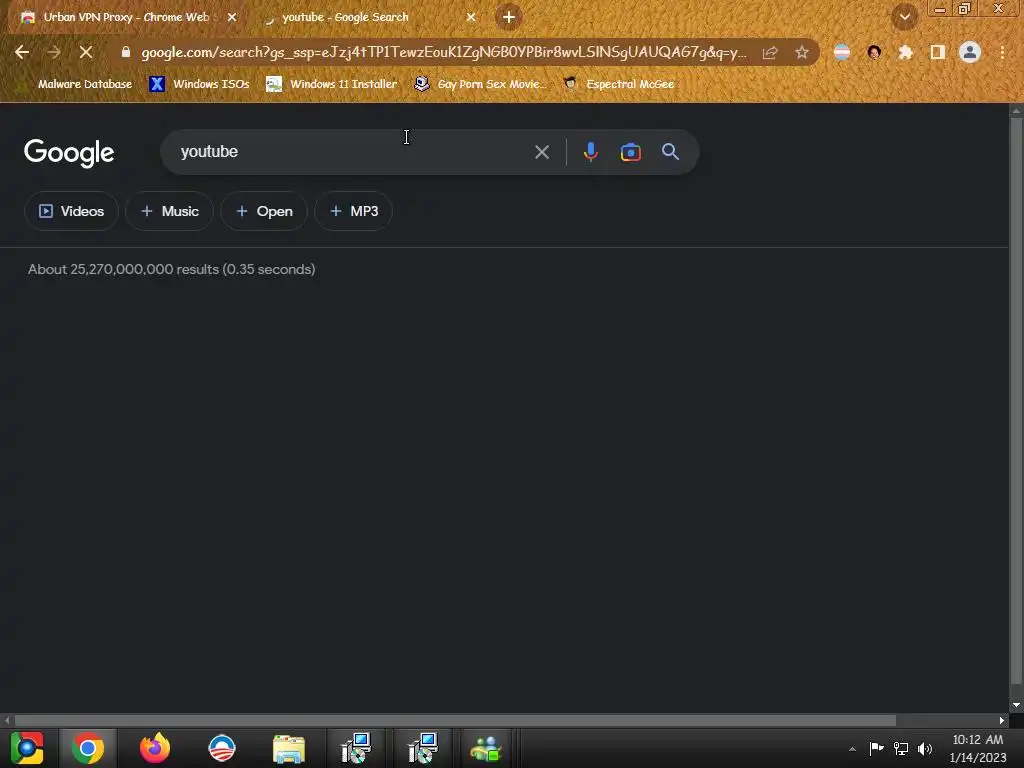Screen dimensions: 1024x768
Task: Click the vertical scrollbar thumb
Action: (x=1016, y=400)
